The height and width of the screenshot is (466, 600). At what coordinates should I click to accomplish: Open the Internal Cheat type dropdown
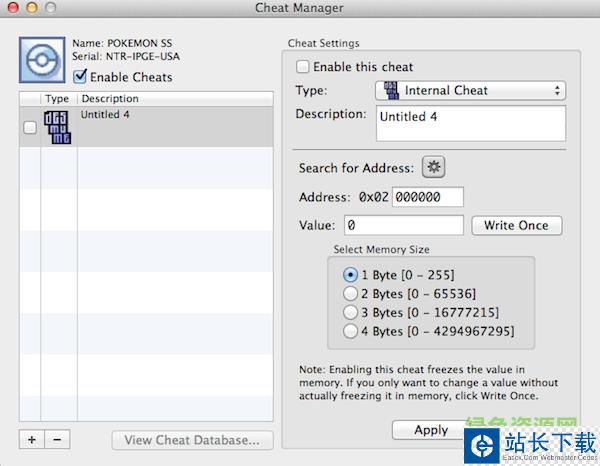pos(470,91)
